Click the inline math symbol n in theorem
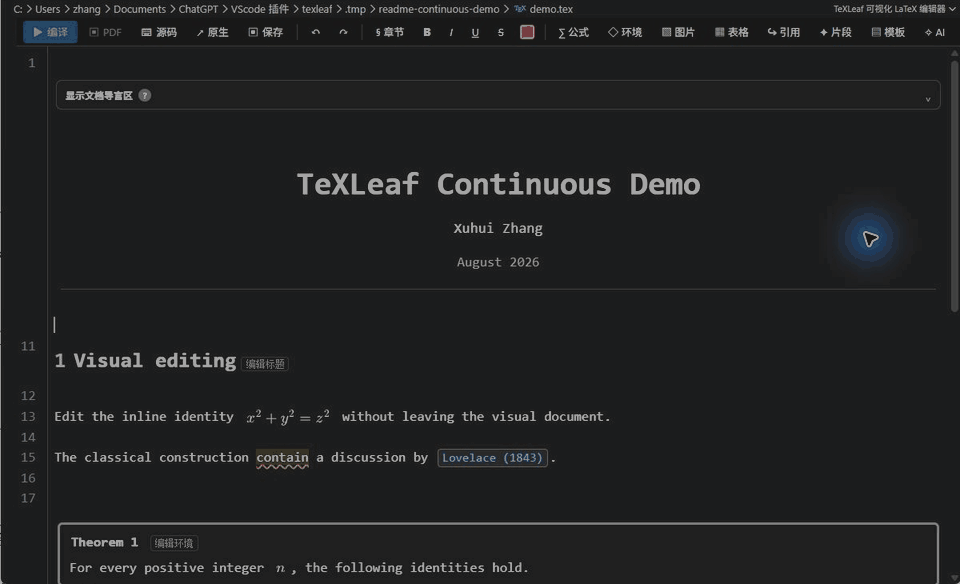 coord(280,568)
